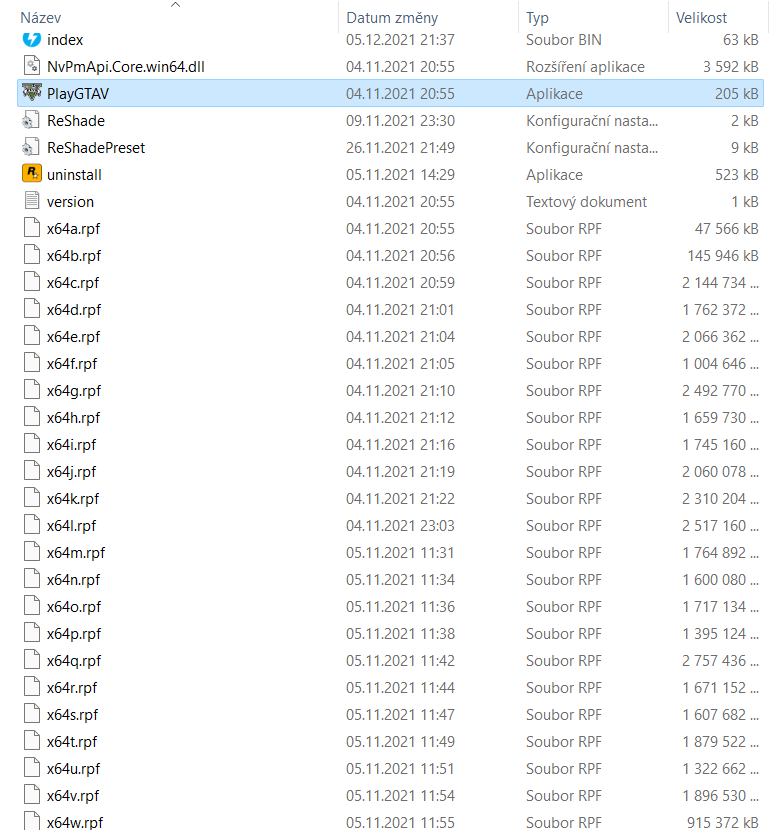The image size is (779, 837).
Task: Click the version text document icon
Action: click(x=32, y=201)
